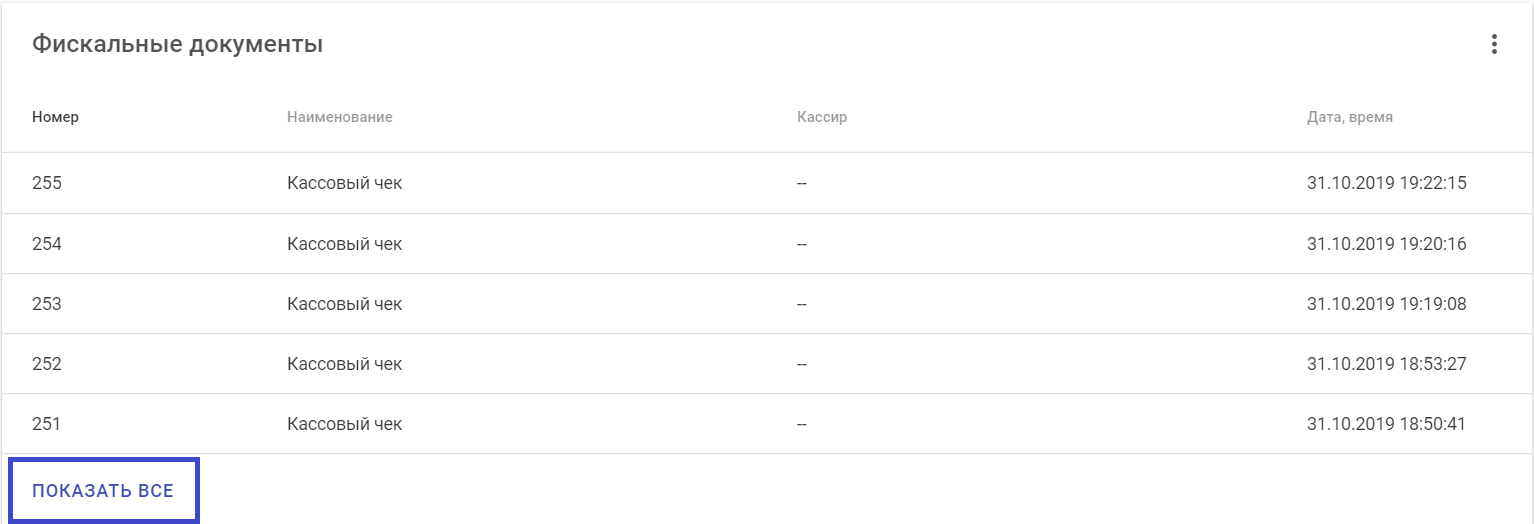Screen dimensions: 1534x524
Task: Click the Дата, время column header
Action: click(1349, 117)
